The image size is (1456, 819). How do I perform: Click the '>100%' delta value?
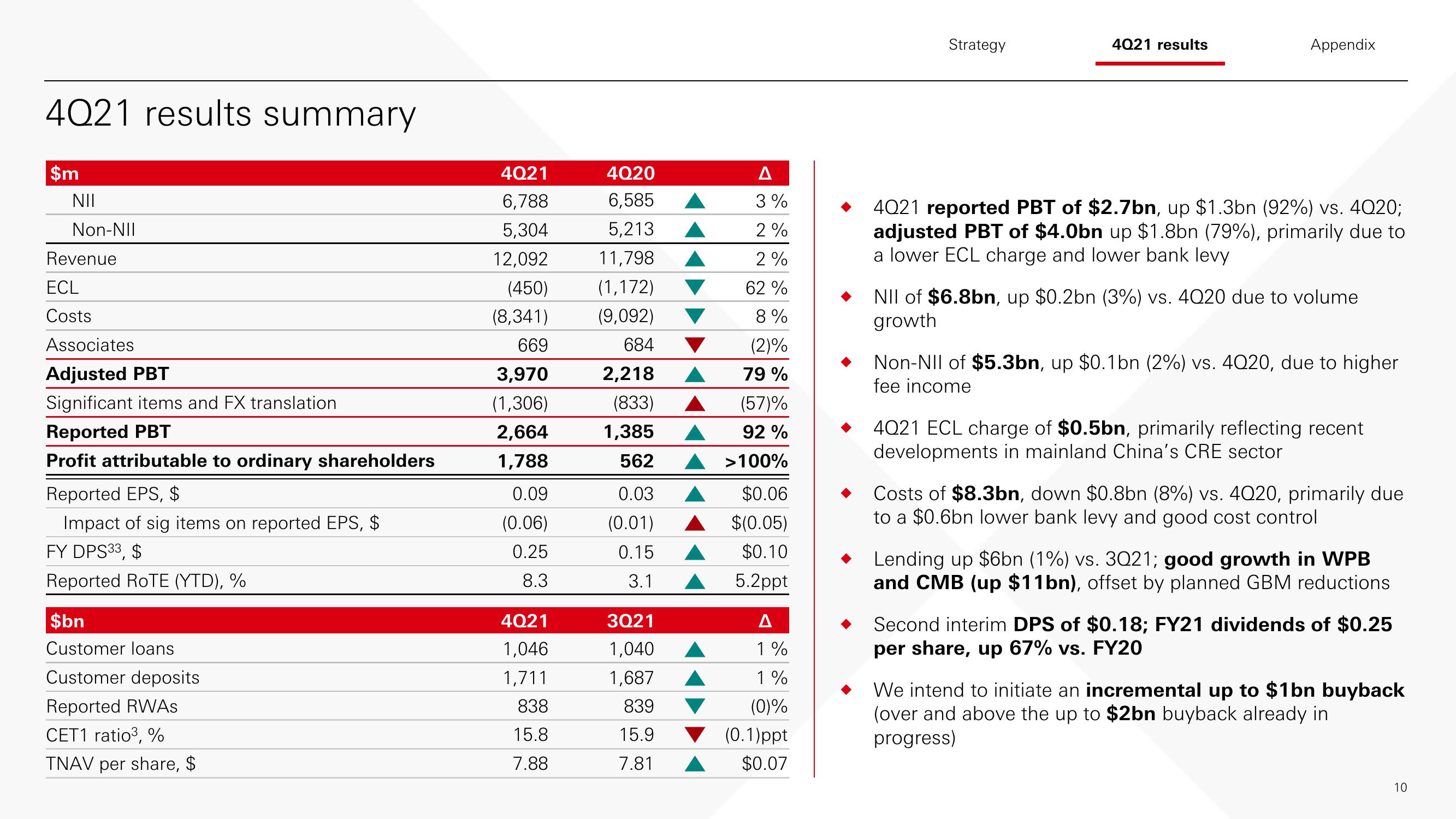click(x=756, y=461)
